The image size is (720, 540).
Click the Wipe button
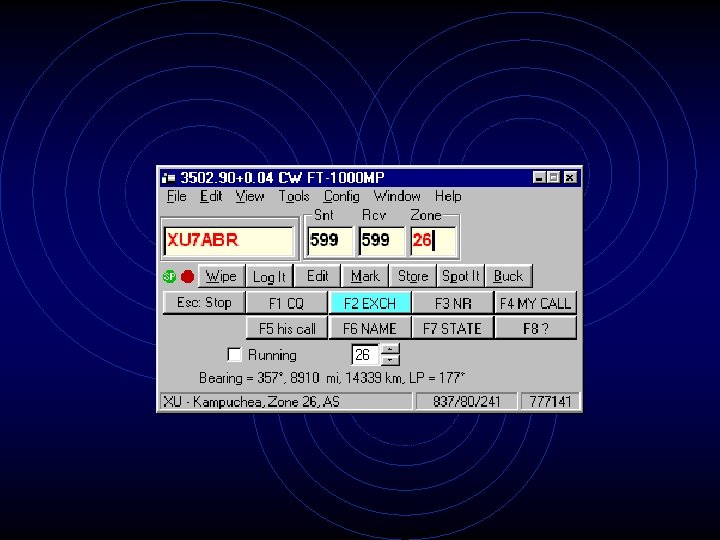pyautogui.click(x=221, y=276)
